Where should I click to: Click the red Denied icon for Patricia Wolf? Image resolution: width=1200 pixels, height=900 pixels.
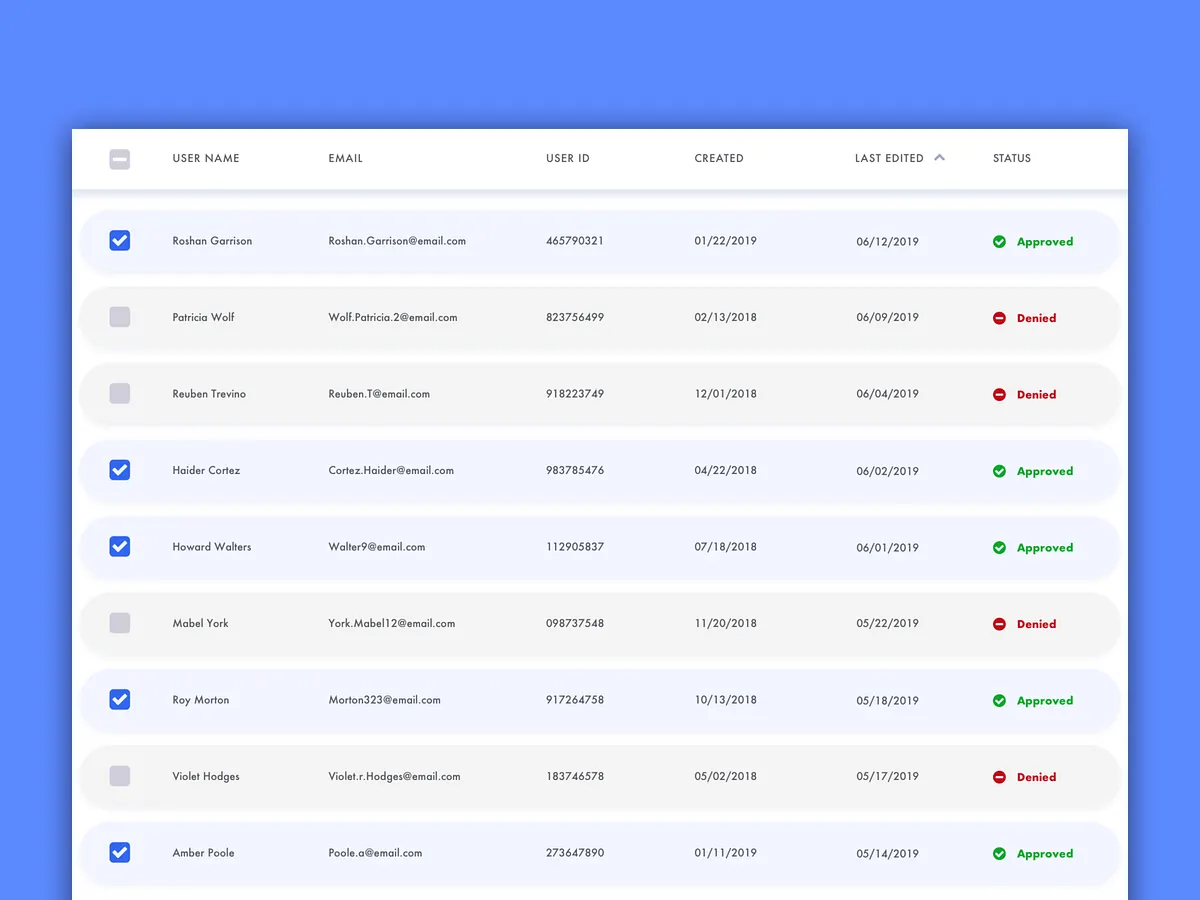pos(999,318)
